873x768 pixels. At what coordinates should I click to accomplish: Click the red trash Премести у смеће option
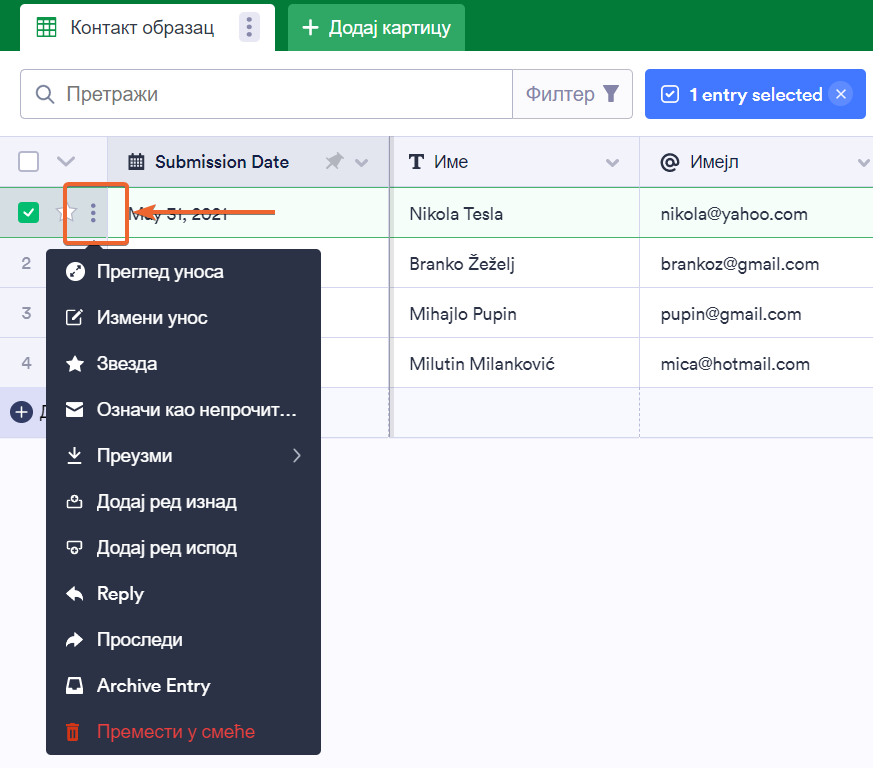tap(175, 732)
